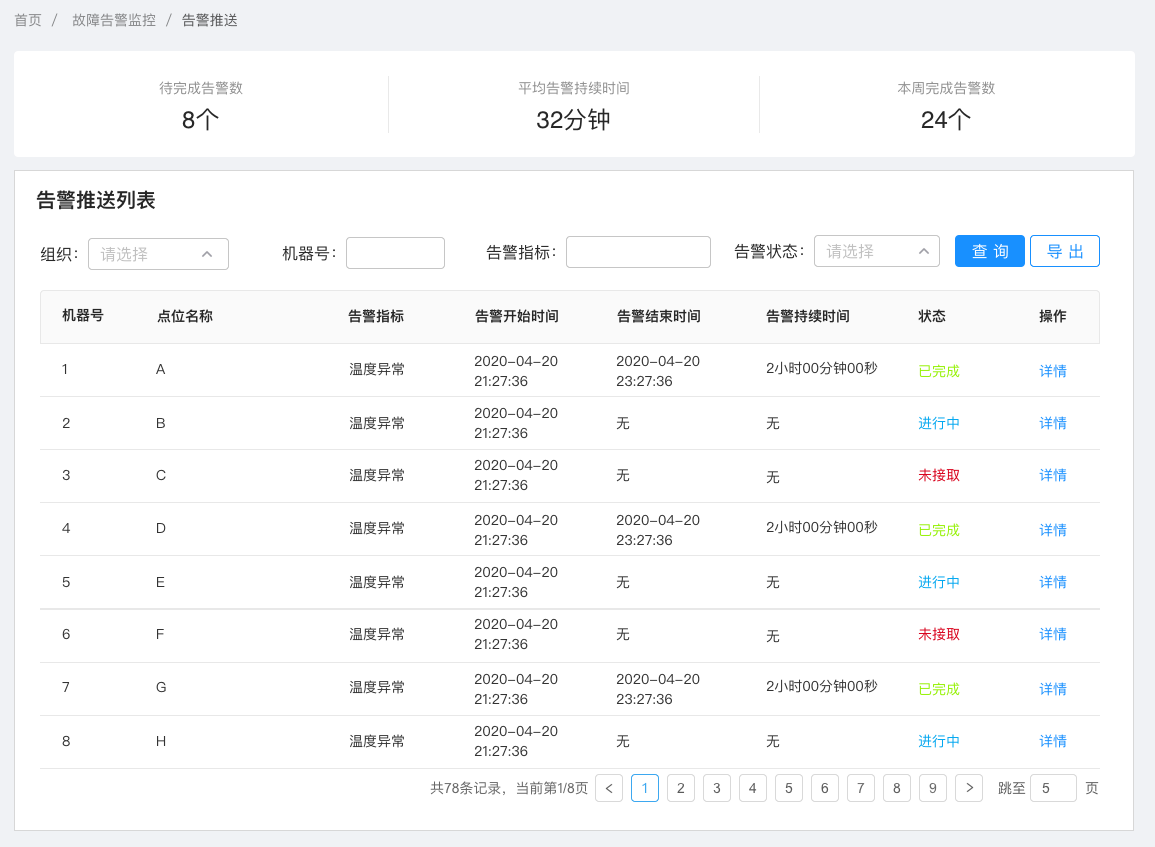Screen dimensions: 1155x847
Task: Click the 导出 export button
Action: coord(1064,251)
